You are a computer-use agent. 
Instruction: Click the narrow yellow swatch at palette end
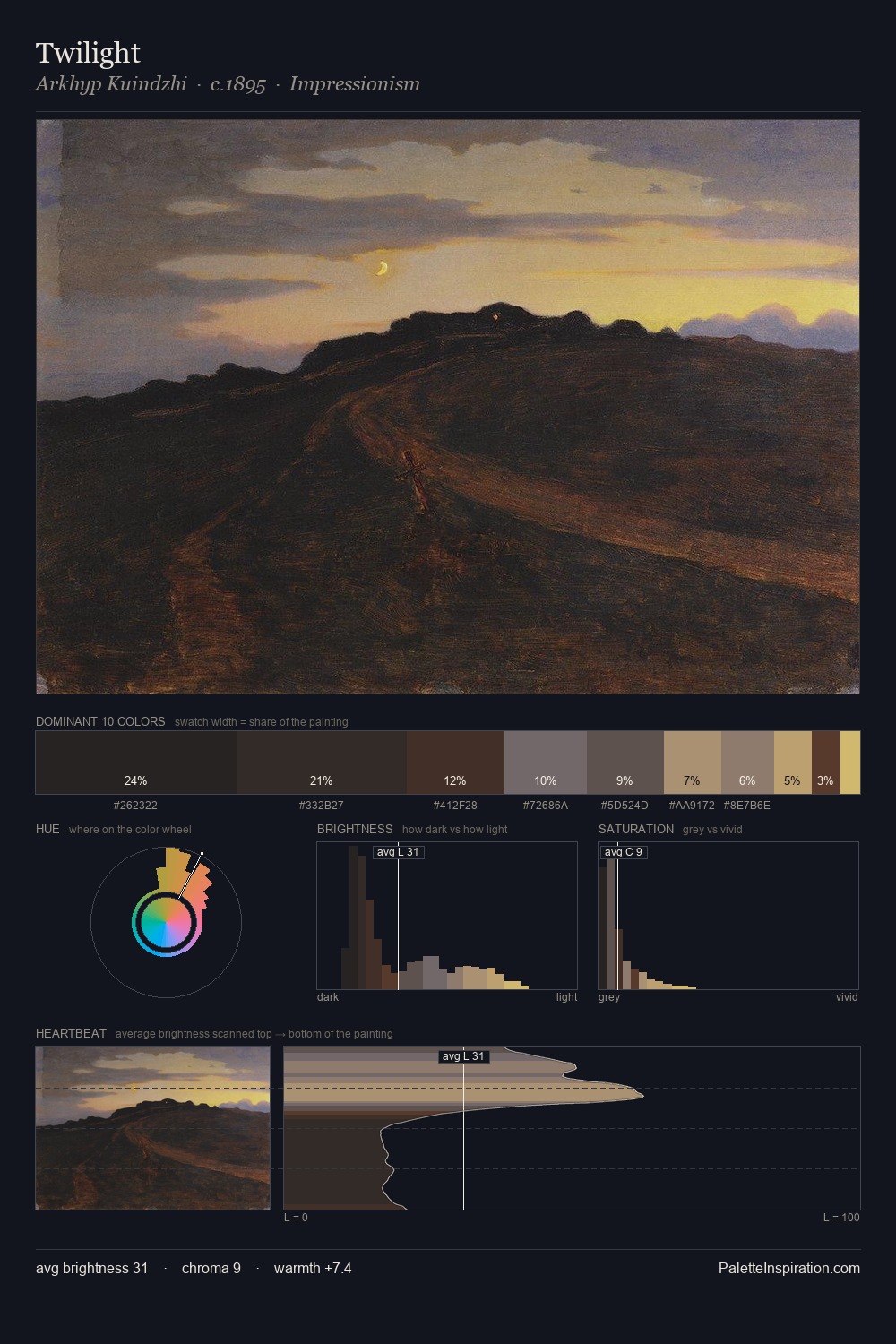[850, 762]
